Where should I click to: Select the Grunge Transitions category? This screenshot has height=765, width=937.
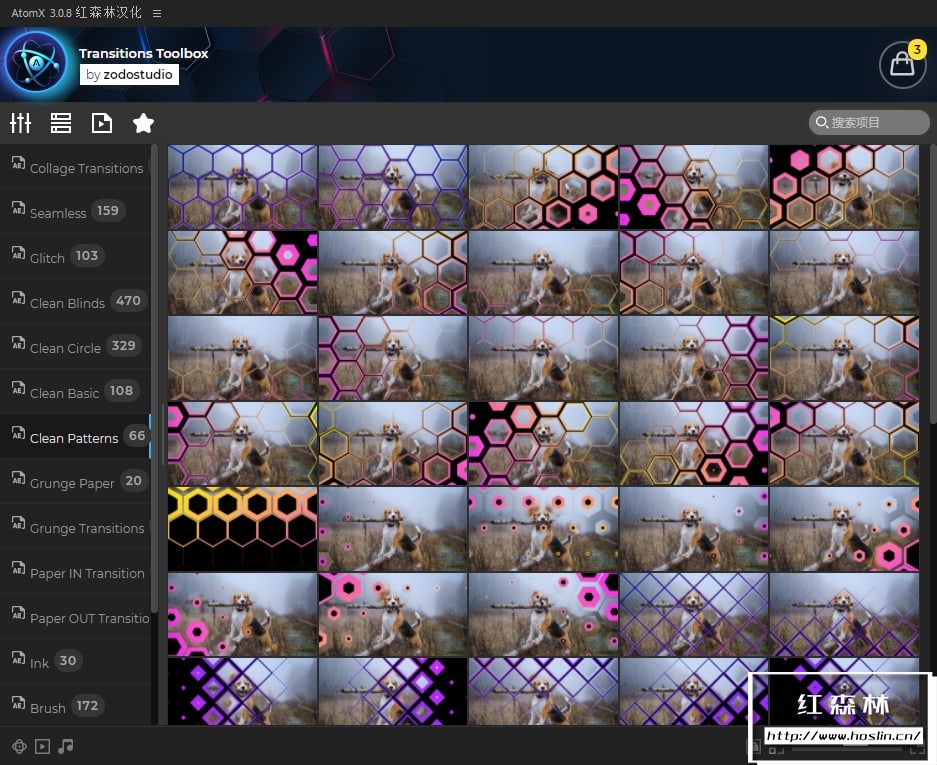pyautogui.click(x=75, y=527)
